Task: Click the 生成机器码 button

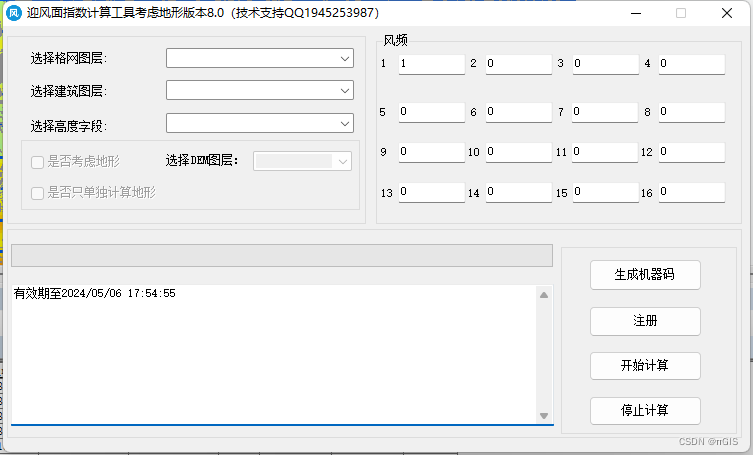Action: 645,275
